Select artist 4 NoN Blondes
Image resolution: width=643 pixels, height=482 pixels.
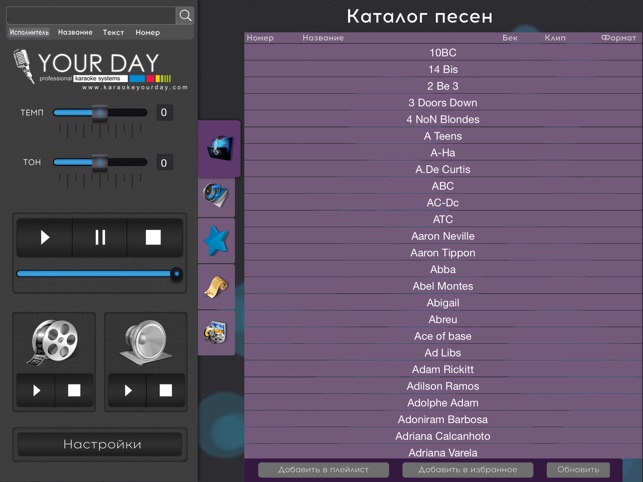(x=443, y=119)
